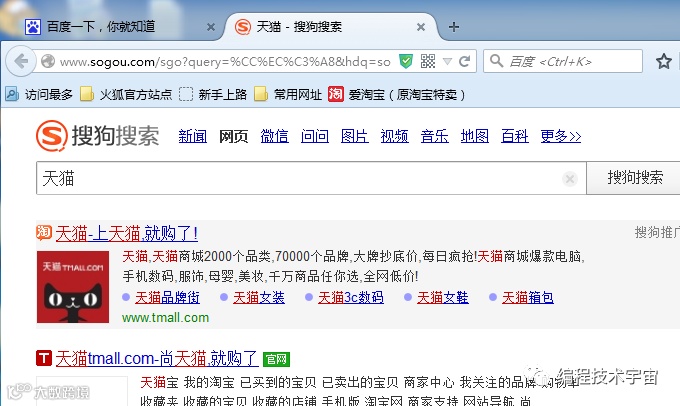The image size is (680, 406).
Task: Bookmark this page with the star
Action: pos(664,61)
